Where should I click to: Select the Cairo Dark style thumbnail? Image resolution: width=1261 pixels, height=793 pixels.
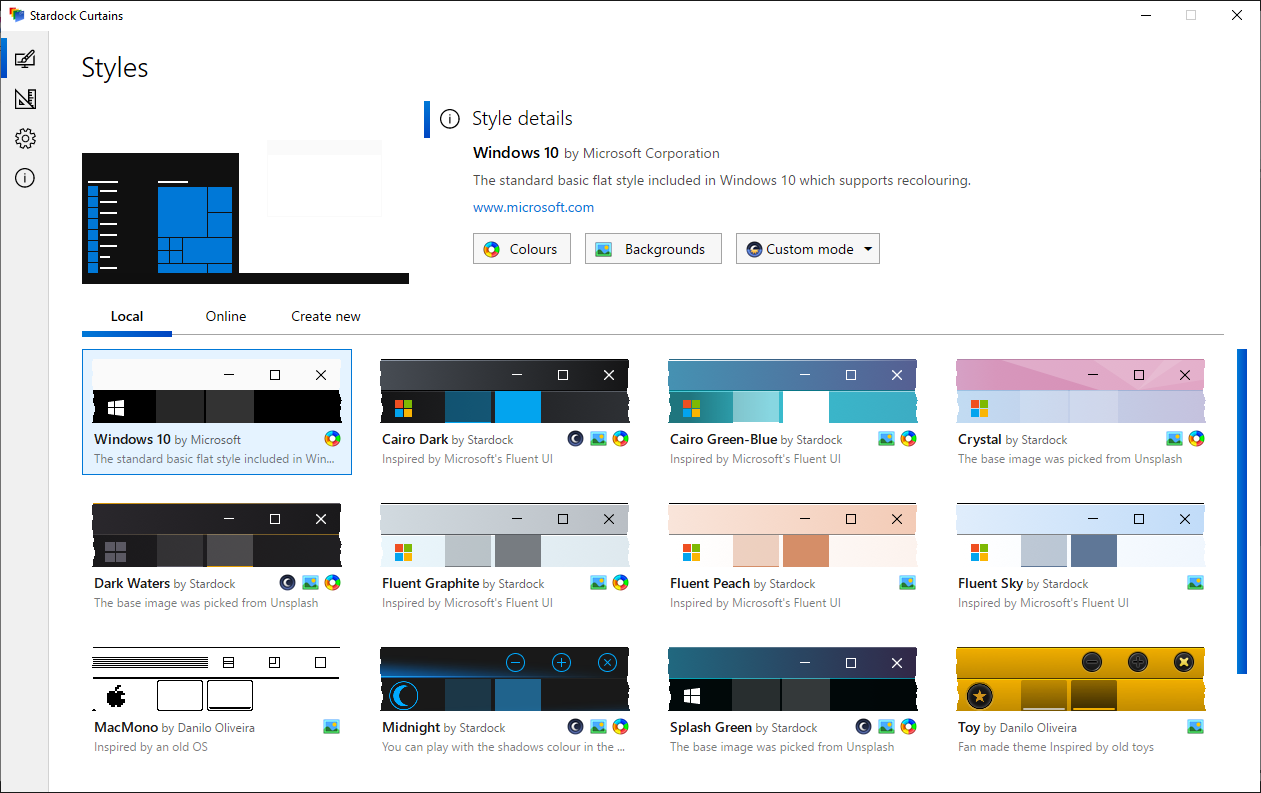tap(504, 391)
